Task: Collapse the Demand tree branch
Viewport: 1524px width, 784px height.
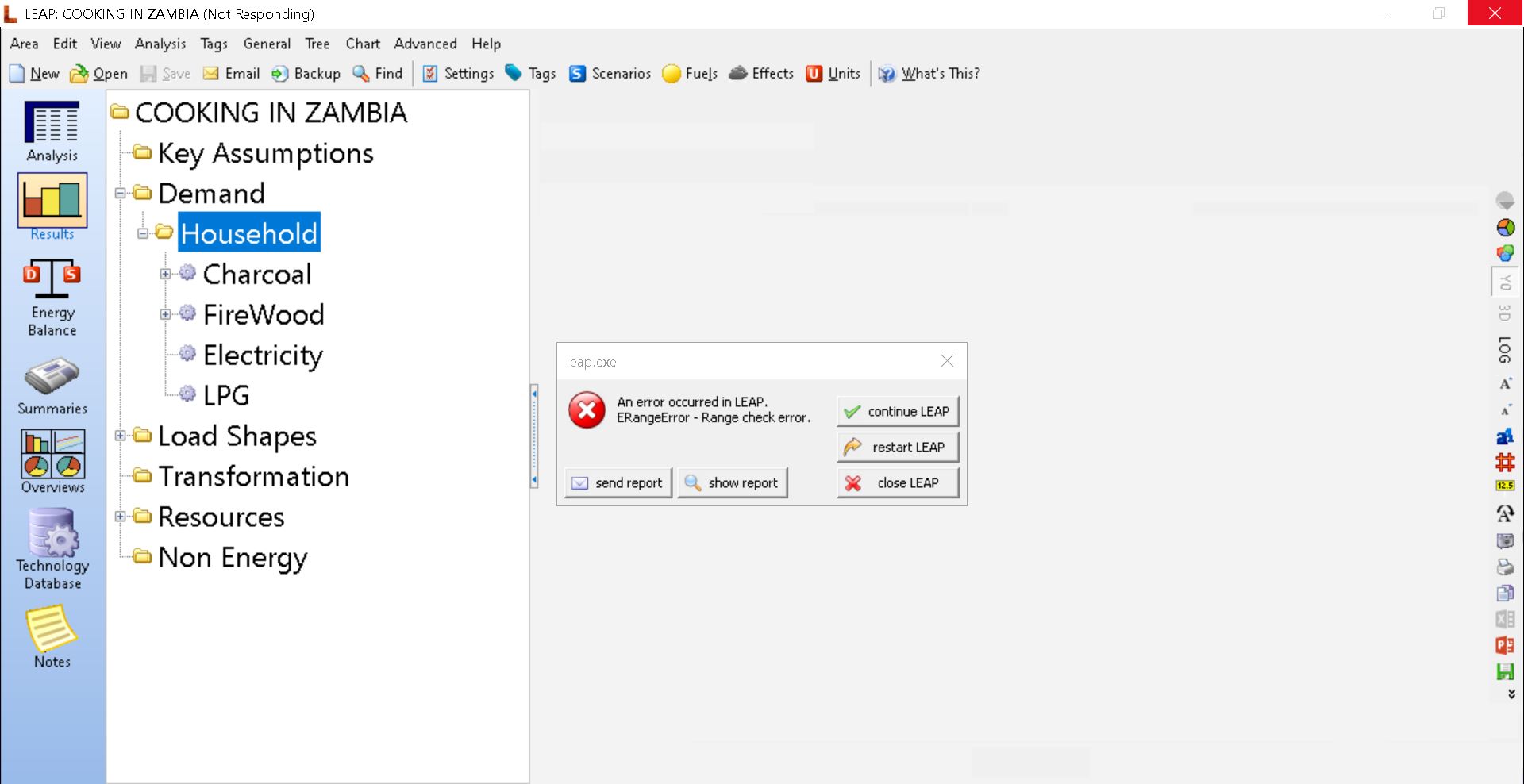Action: click(121, 193)
